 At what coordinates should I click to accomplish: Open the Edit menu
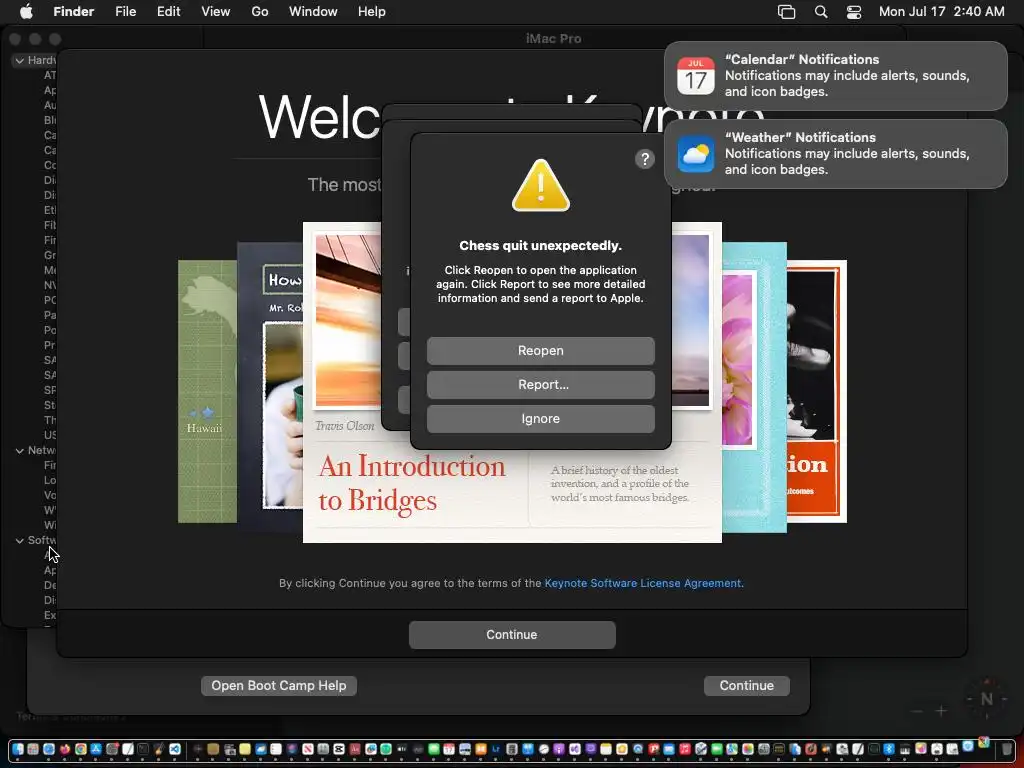(x=168, y=12)
